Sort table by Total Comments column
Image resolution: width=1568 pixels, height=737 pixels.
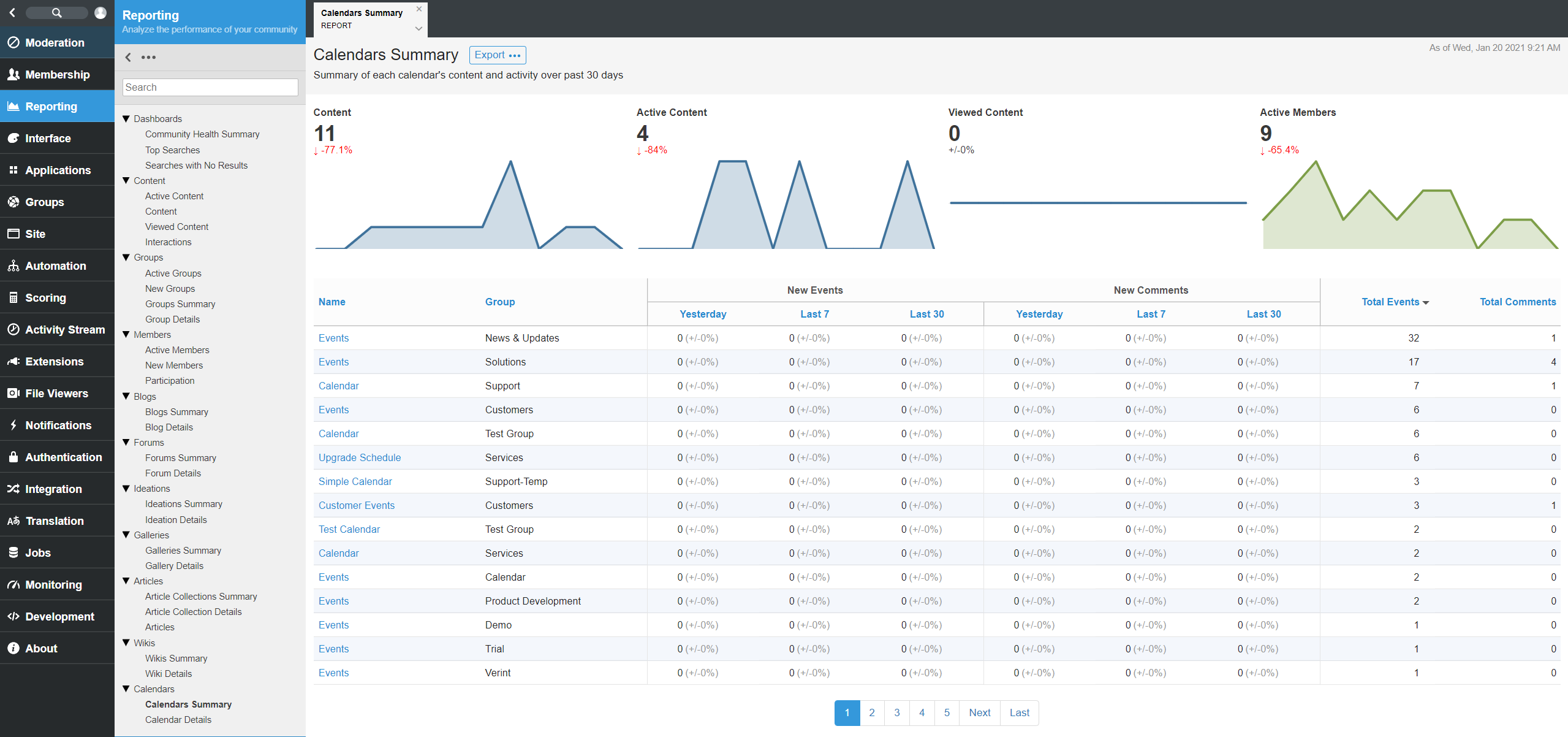1518,302
